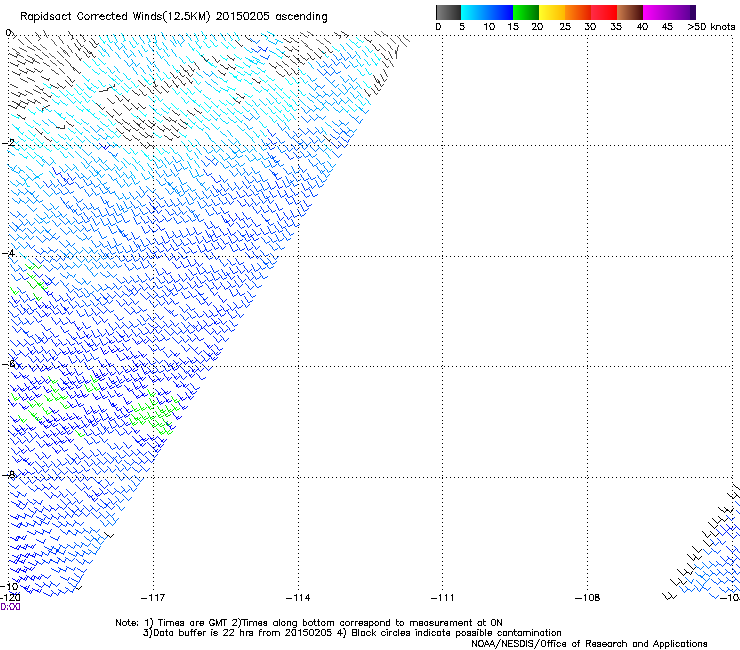The height and width of the screenshot is (650, 740).
Task: Click the legend label 40
Action: click(x=642, y=27)
